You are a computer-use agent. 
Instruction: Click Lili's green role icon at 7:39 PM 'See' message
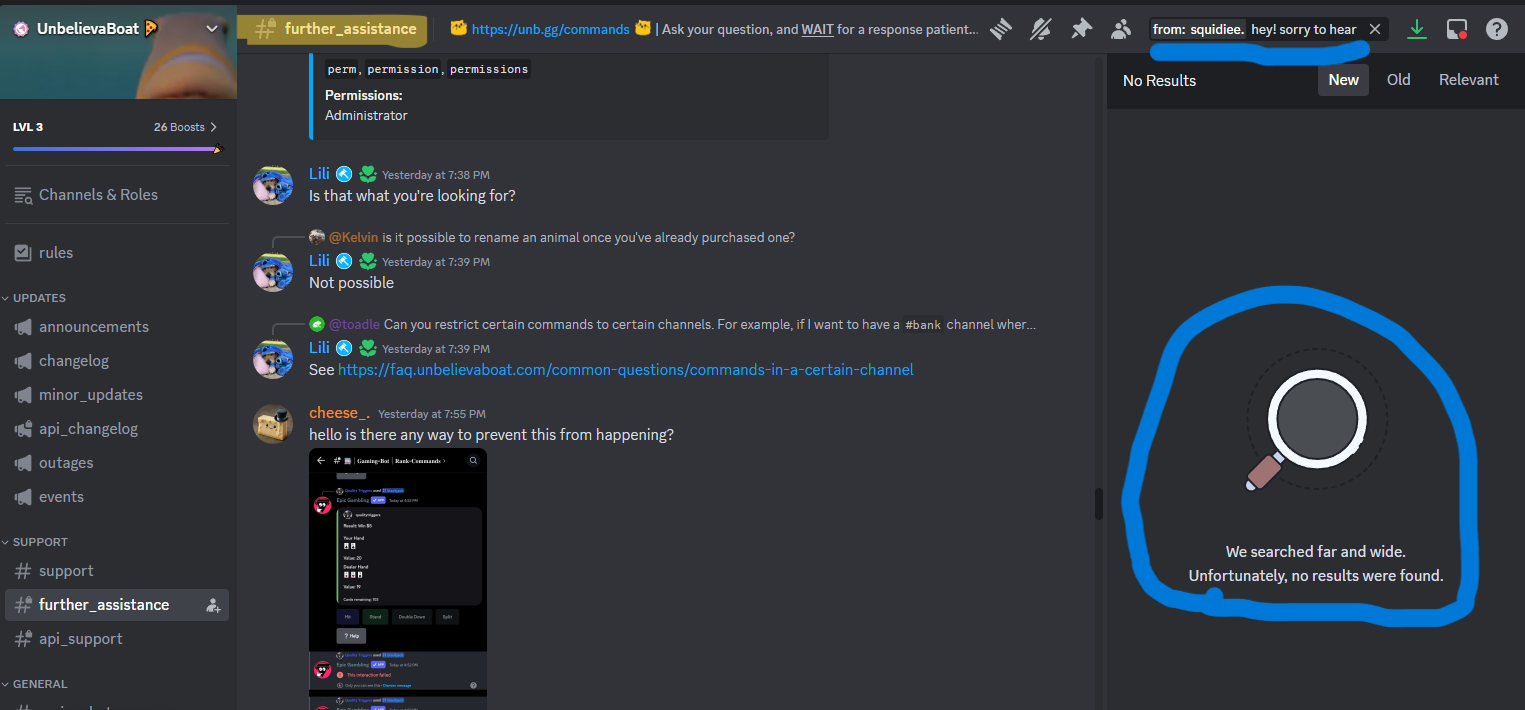(367, 348)
